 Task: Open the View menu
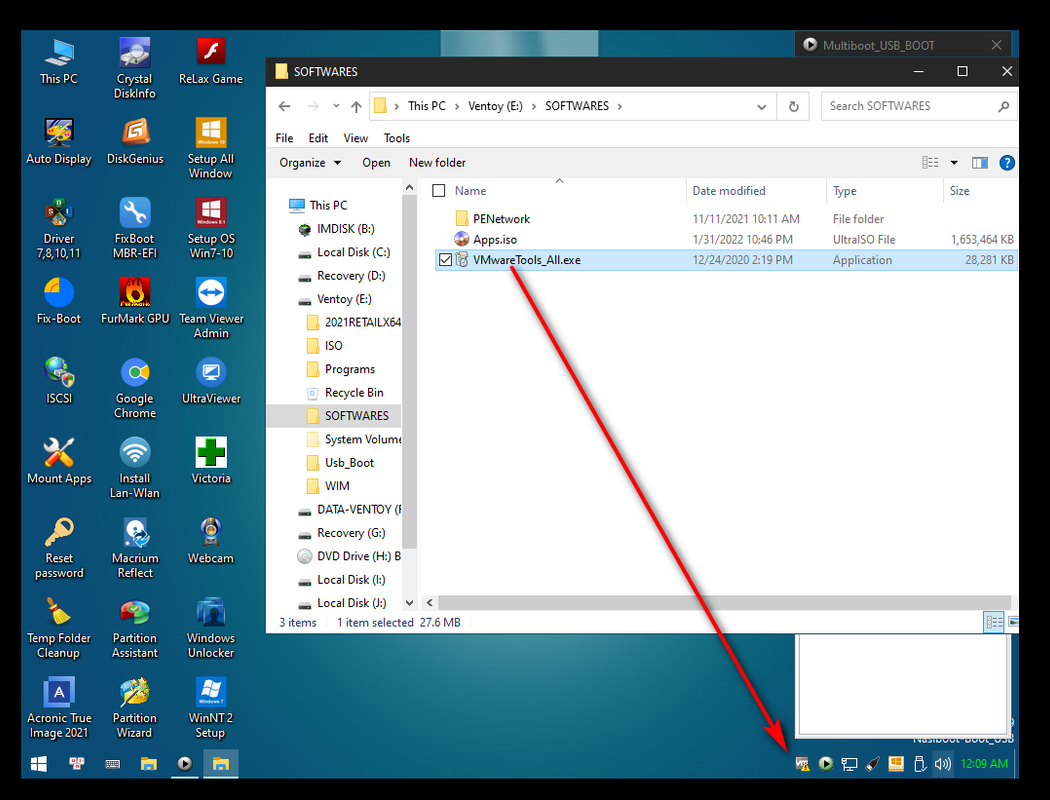coord(356,138)
